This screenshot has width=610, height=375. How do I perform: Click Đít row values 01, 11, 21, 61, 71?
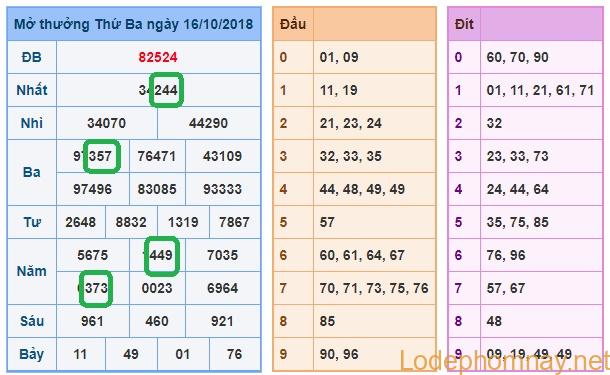pyautogui.click(x=540, y=90)
